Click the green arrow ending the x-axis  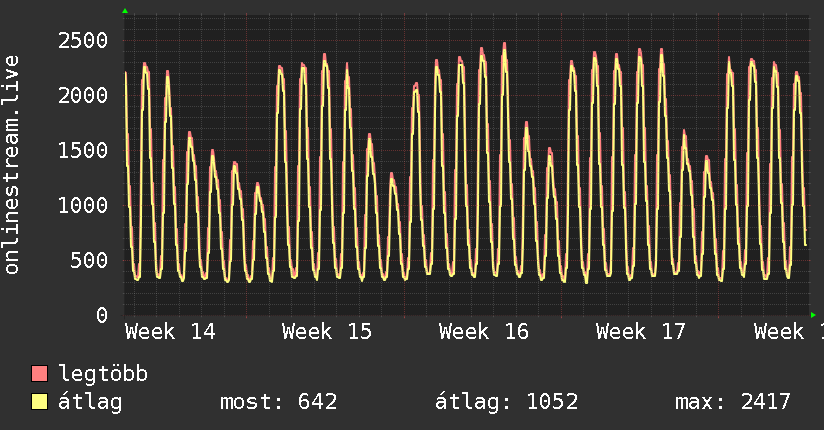pos(813,315)
